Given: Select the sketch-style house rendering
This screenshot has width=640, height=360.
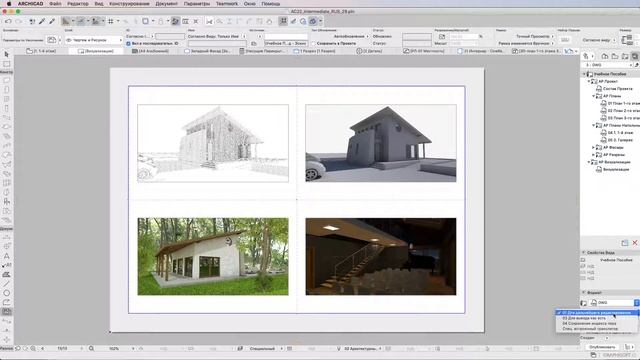Looking at the screenshot, I should pos(213,143).
